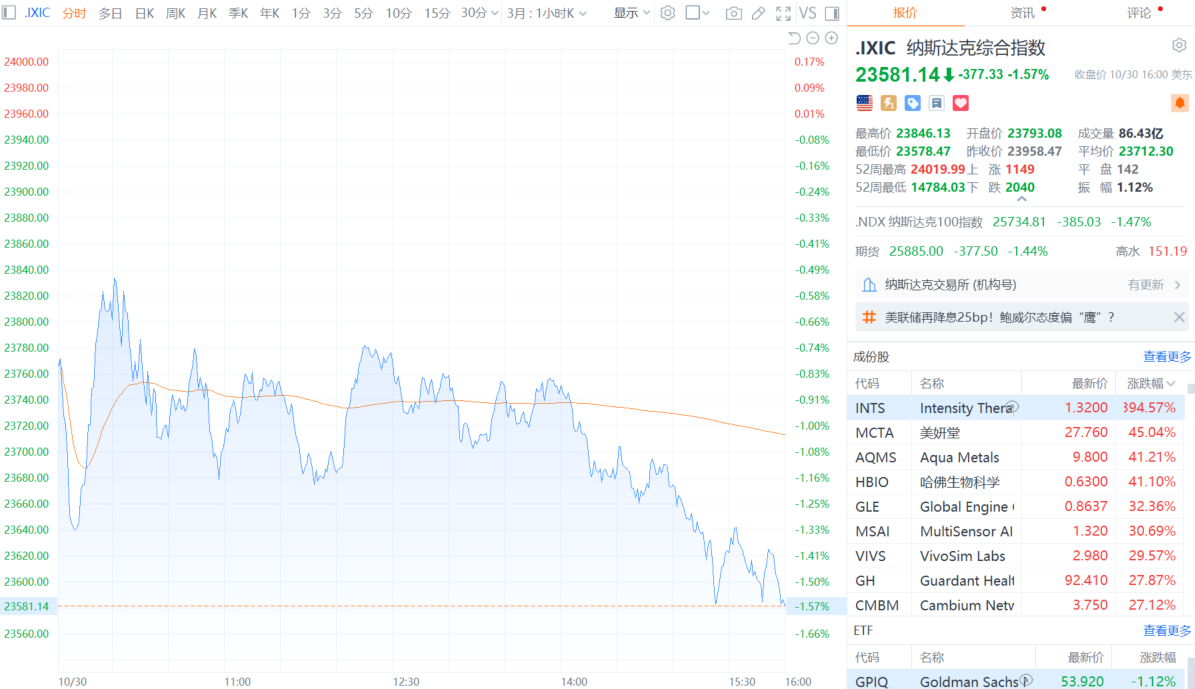Sort constituents by 涨跌幅 column

(x=1151, y=383)
